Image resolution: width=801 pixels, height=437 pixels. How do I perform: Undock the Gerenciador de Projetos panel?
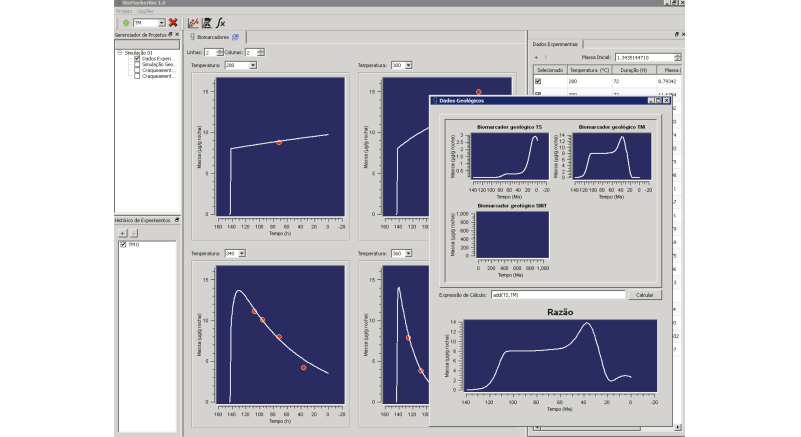pos(171,35)
